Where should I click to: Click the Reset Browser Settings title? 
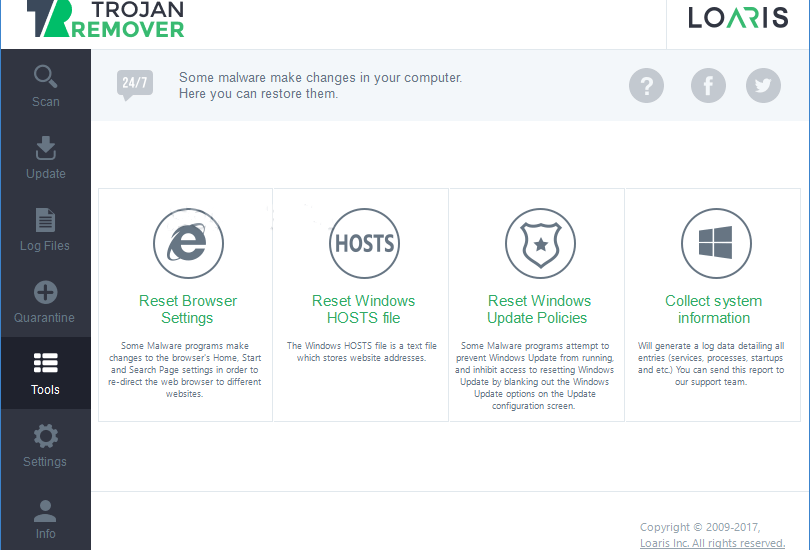188,309
